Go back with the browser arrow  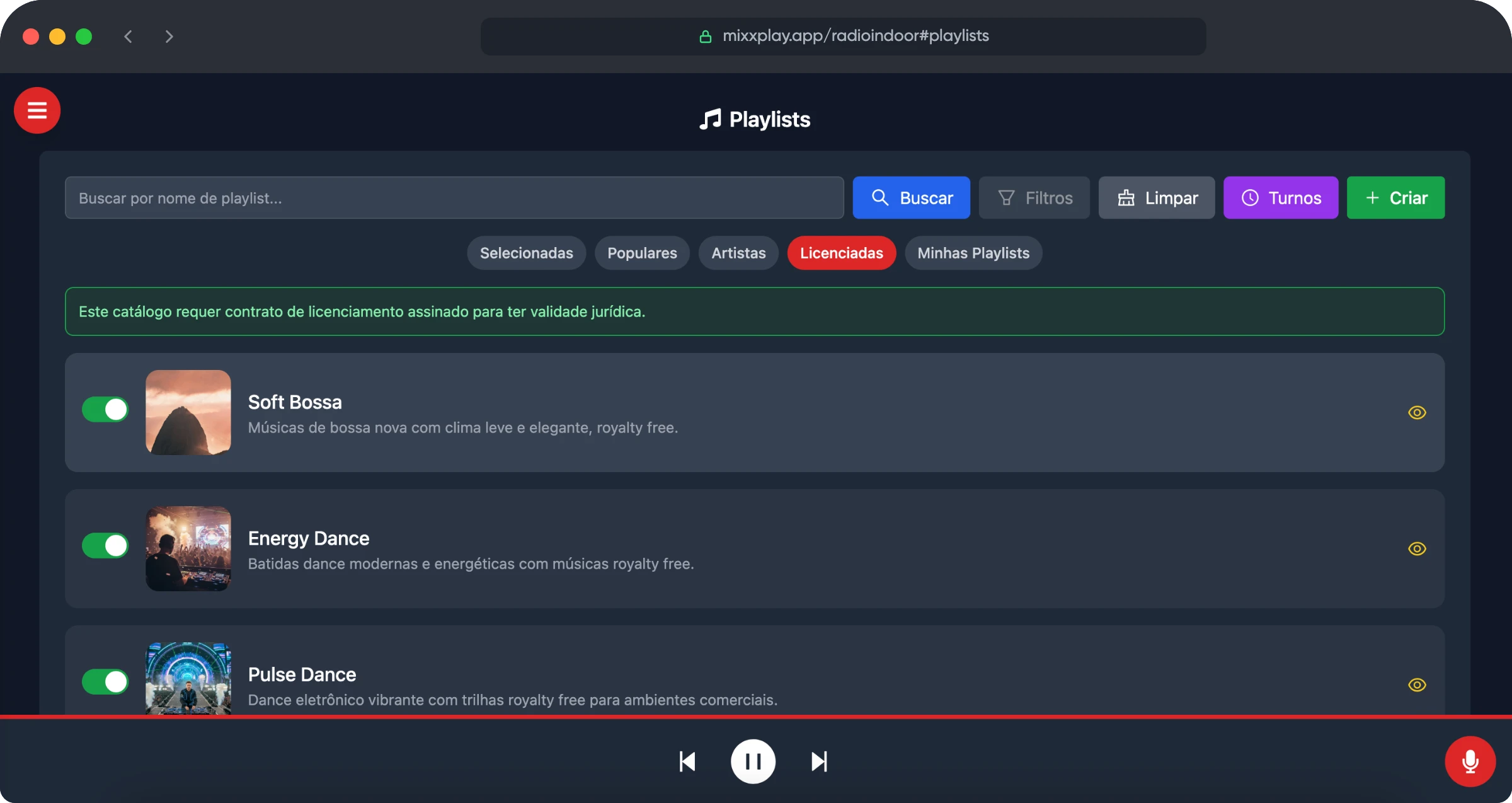[129, 37]
